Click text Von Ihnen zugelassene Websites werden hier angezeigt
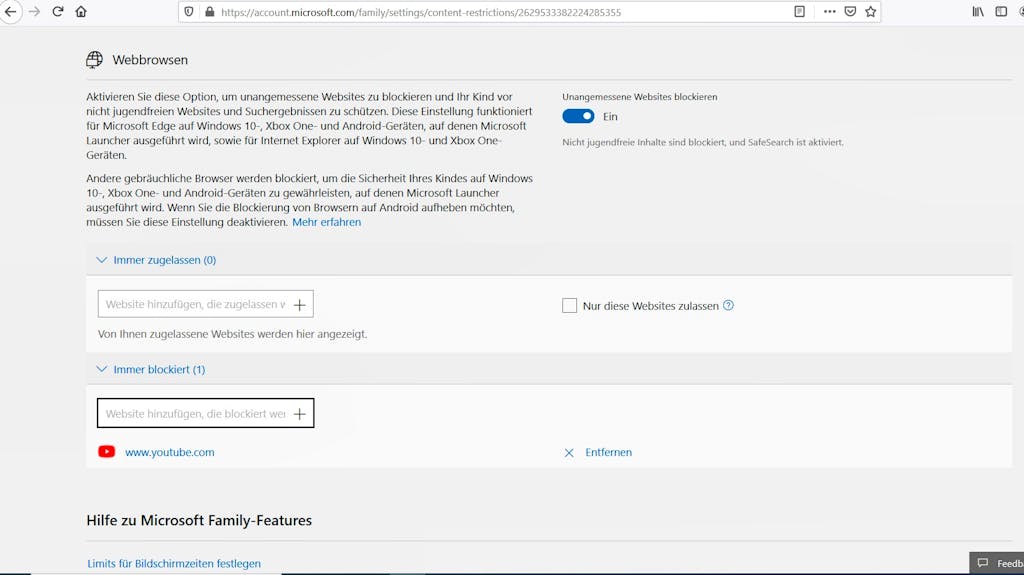1024x575 pixels. (x=232, y=334)
